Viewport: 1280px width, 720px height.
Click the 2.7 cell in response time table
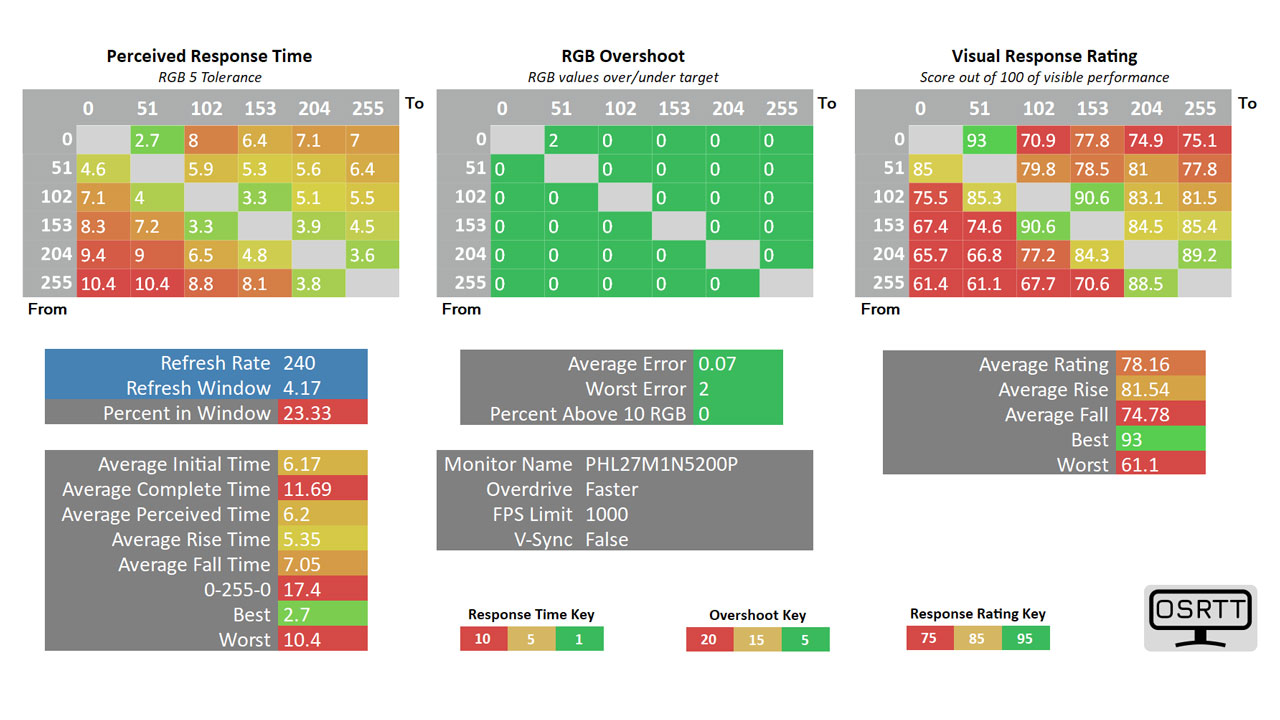click(x=157, y=139)
